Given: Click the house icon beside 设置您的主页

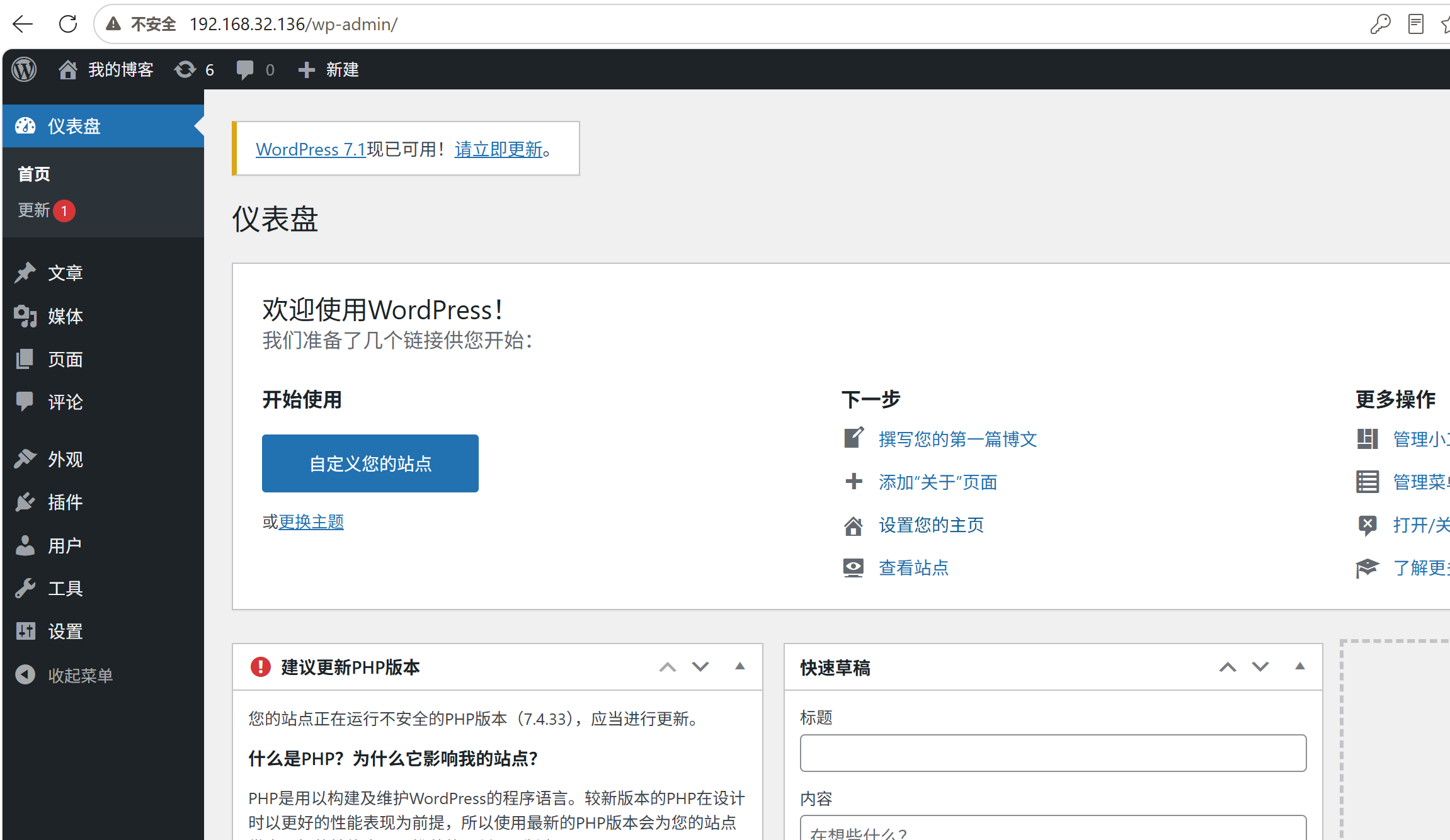Looking at the screenshot, I should (853, 525).
